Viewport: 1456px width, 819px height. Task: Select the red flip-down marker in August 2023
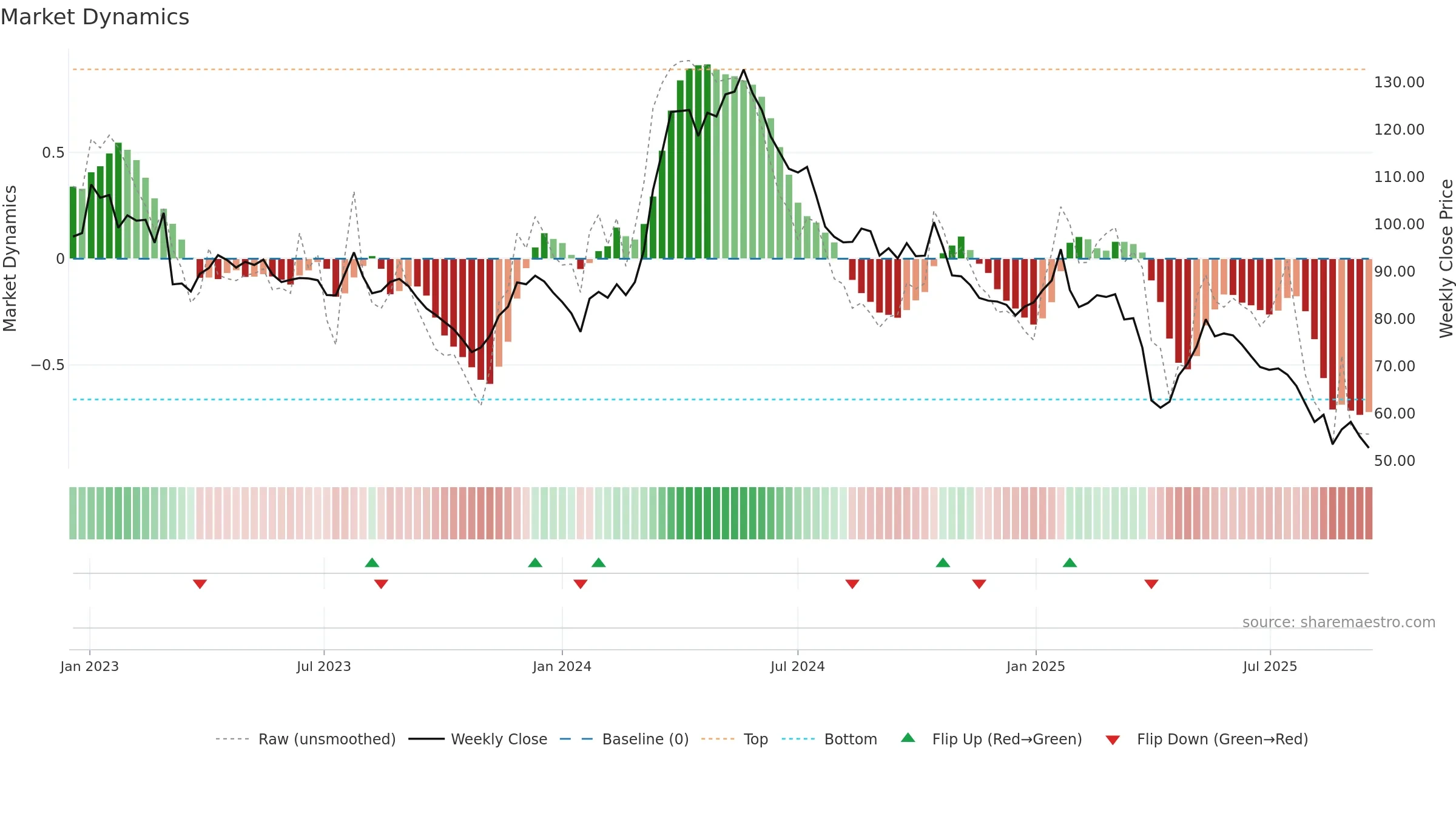[x=381, y=584]
